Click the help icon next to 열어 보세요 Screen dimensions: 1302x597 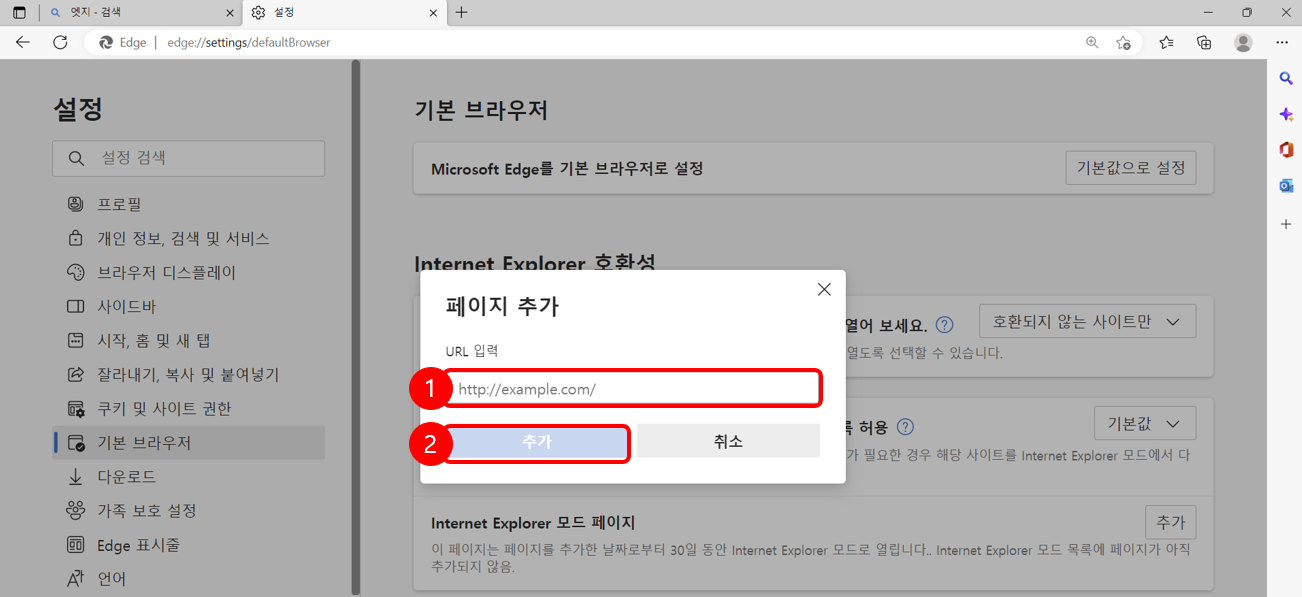click(944, 325)
